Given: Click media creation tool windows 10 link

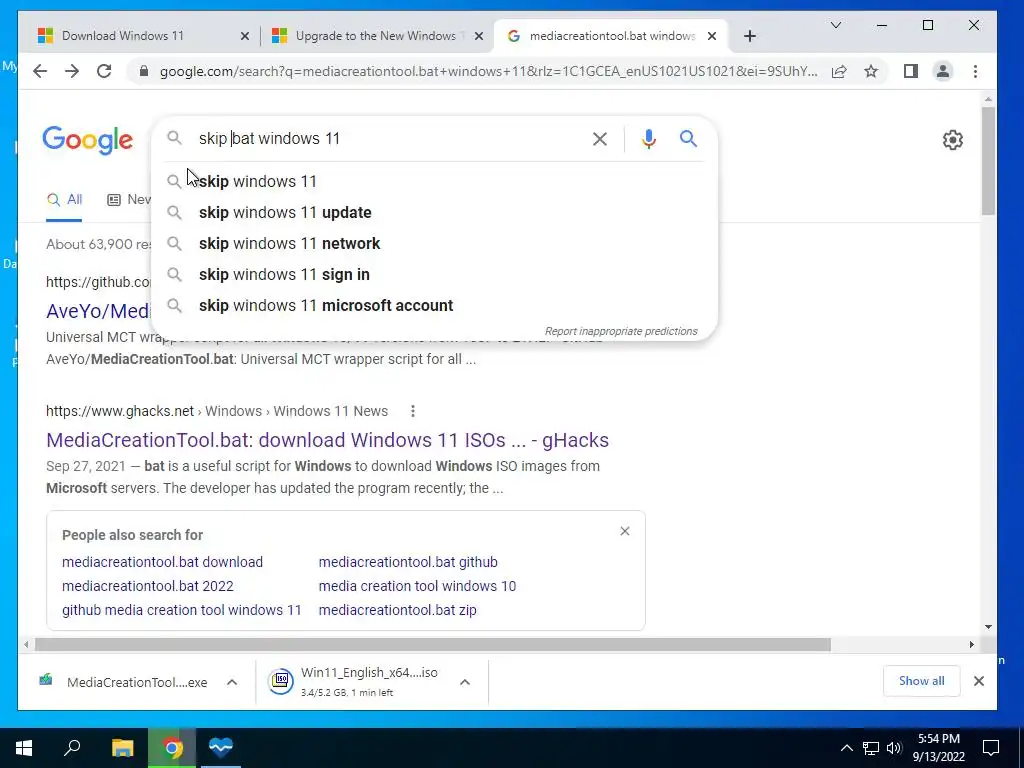Looking at the screenshot, I should (417, 586).
